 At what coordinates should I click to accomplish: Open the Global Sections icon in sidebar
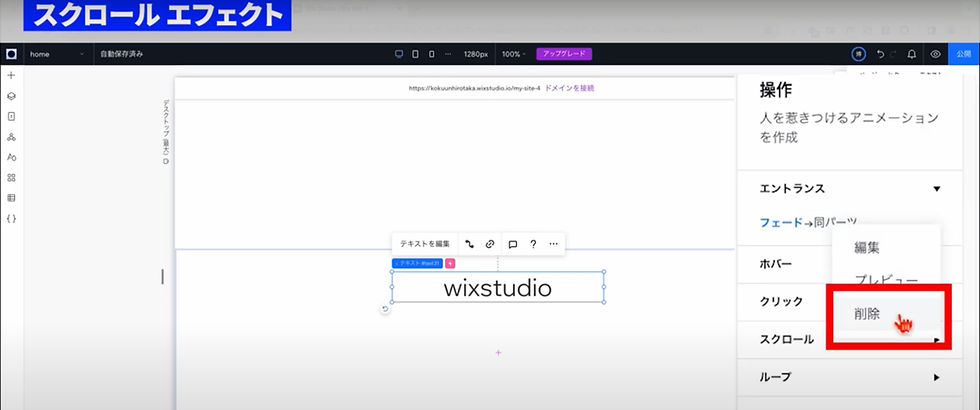(11, 137)
